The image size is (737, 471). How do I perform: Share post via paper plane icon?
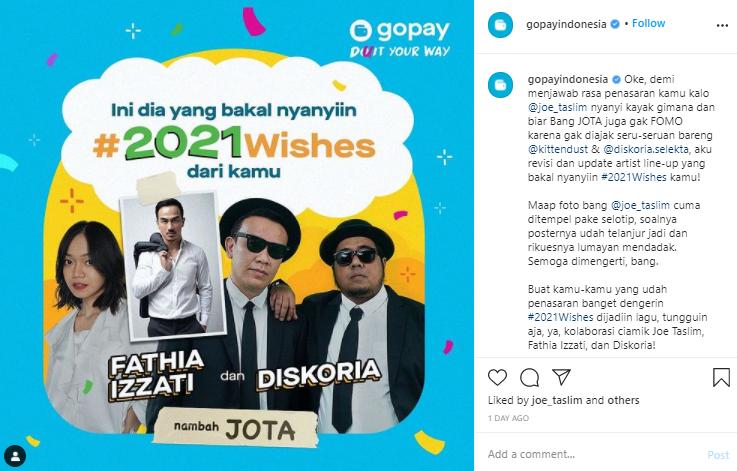pyautogui.click(x=561, y=377)
